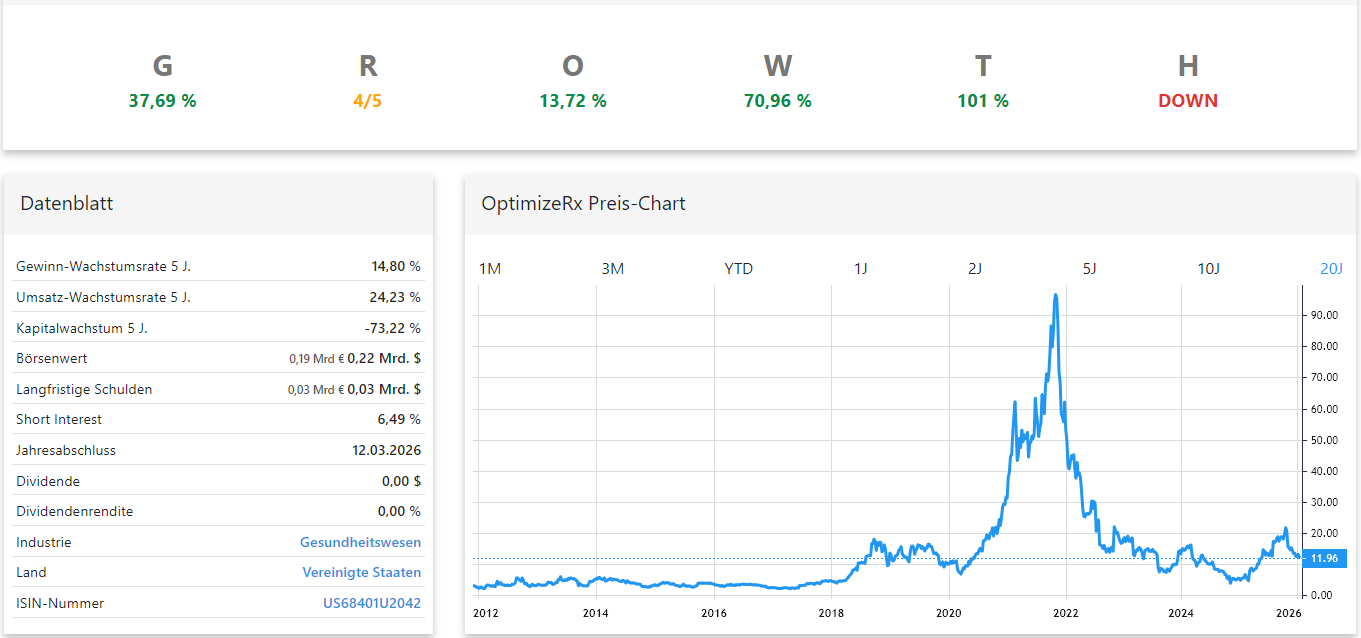The width and height of the screenshot is (1361, 638).
Task: Click the R rating 4/5
Action: (367, 101)
